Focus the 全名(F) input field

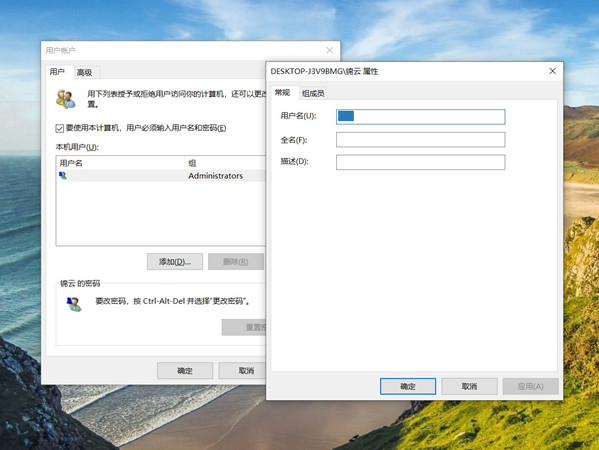[x=421, y=140]
